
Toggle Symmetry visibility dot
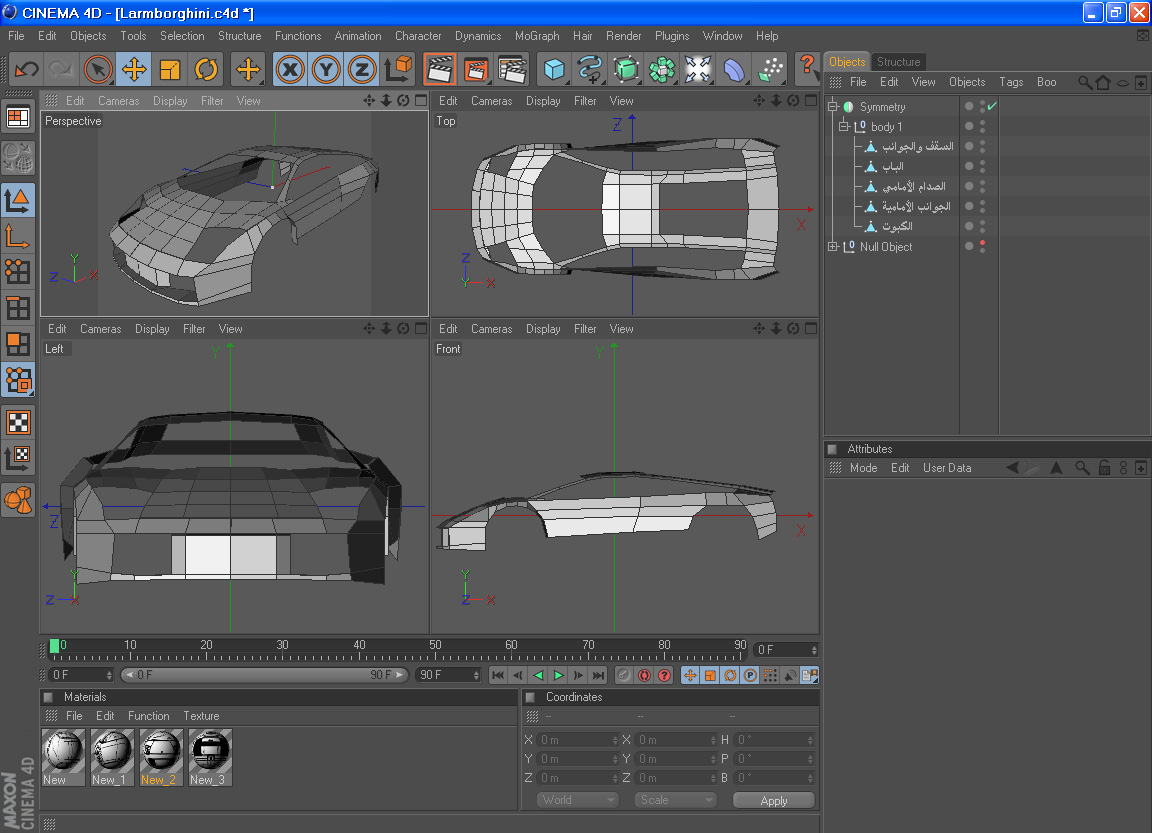(x=969, y=107)
